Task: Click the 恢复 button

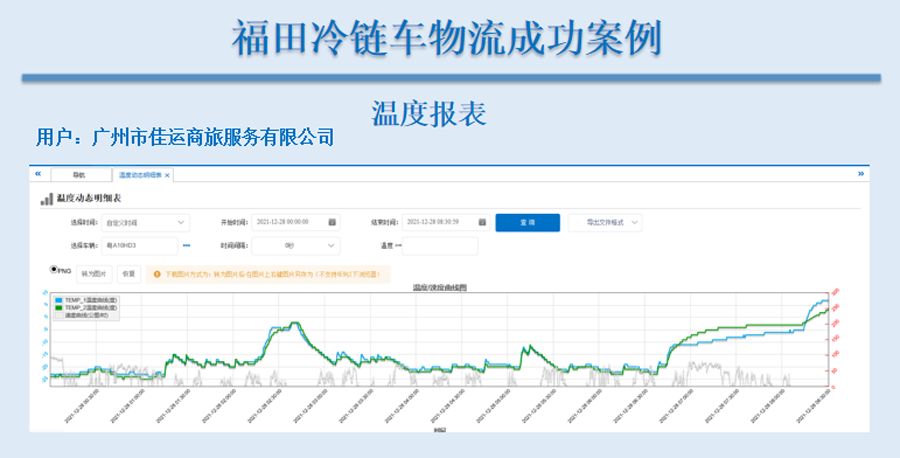Action: coord(129,274)
